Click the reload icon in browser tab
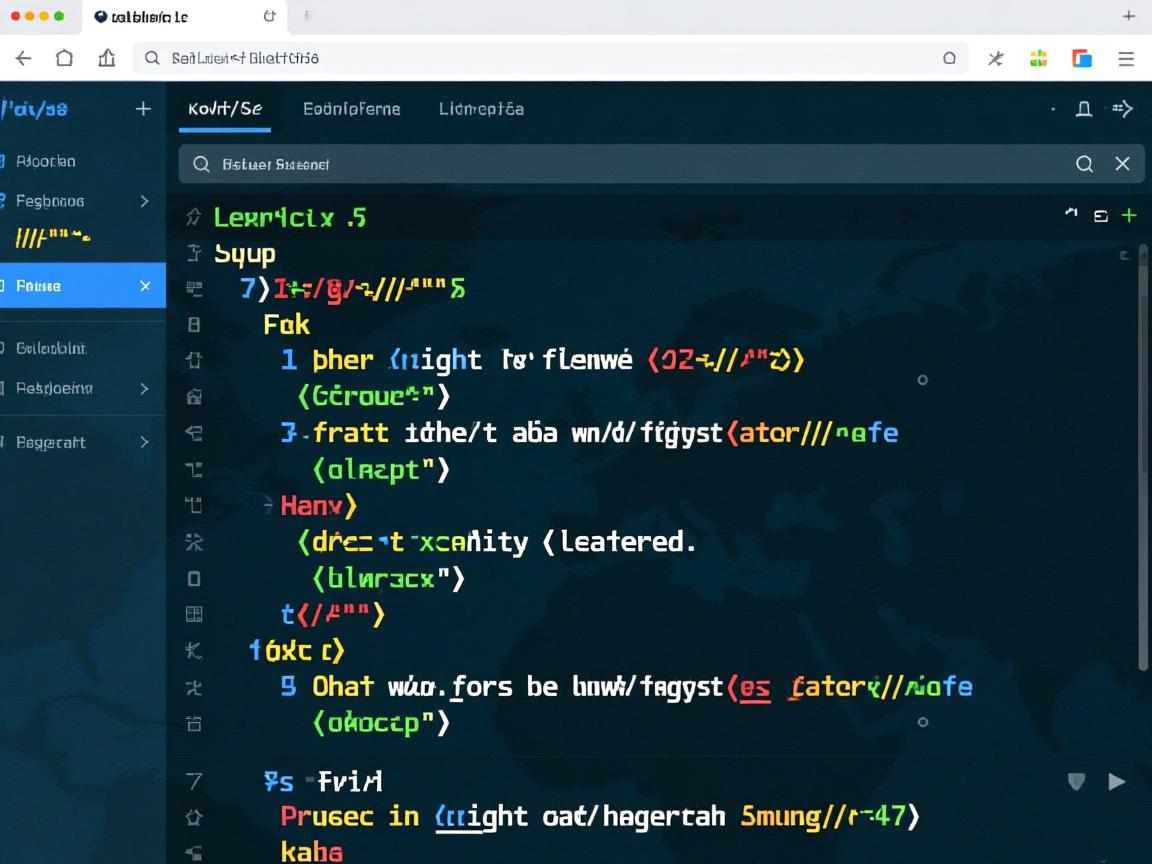 point(269,16)
